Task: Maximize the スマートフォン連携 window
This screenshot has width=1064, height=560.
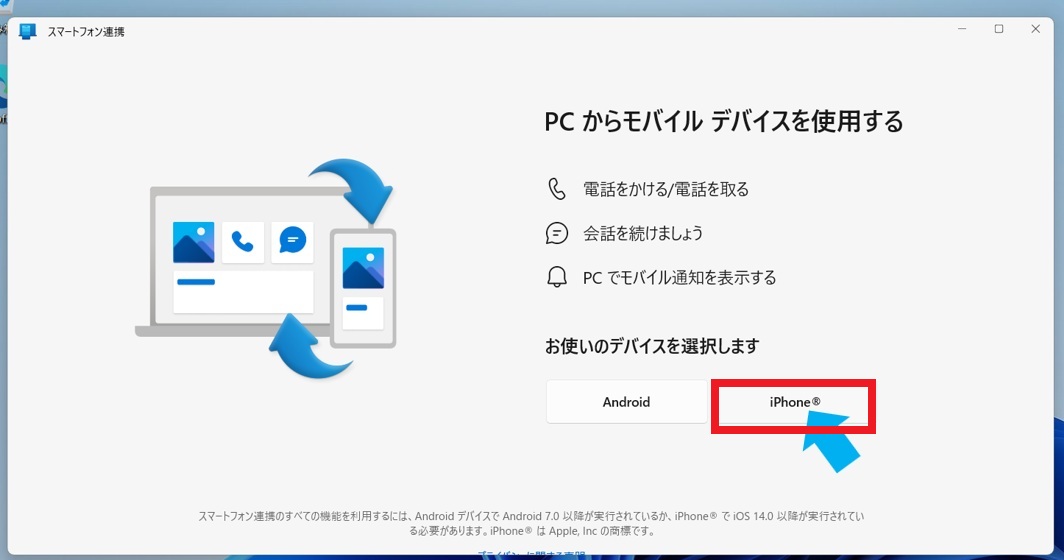Action: point(999,29)
